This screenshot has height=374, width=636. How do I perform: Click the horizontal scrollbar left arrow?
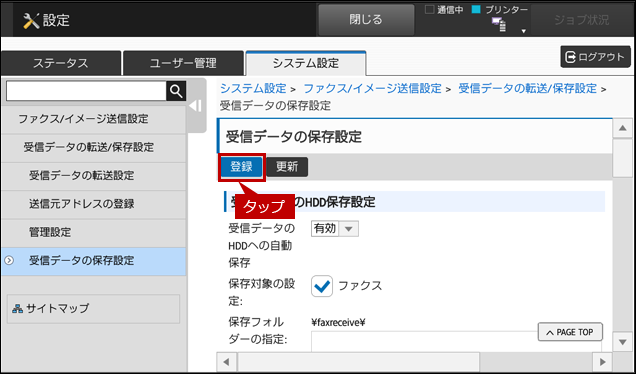(x=226, y=361)
